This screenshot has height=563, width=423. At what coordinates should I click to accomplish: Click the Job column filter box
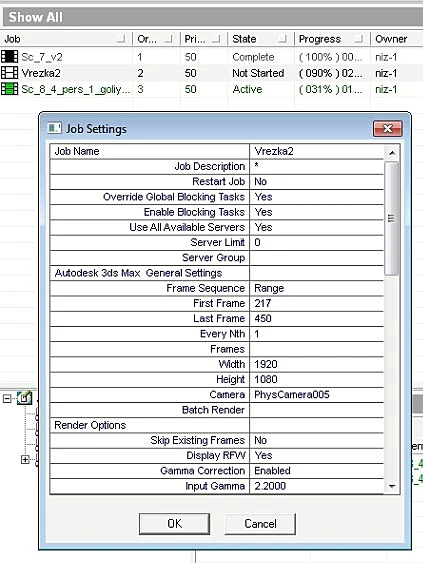point(121,38)
